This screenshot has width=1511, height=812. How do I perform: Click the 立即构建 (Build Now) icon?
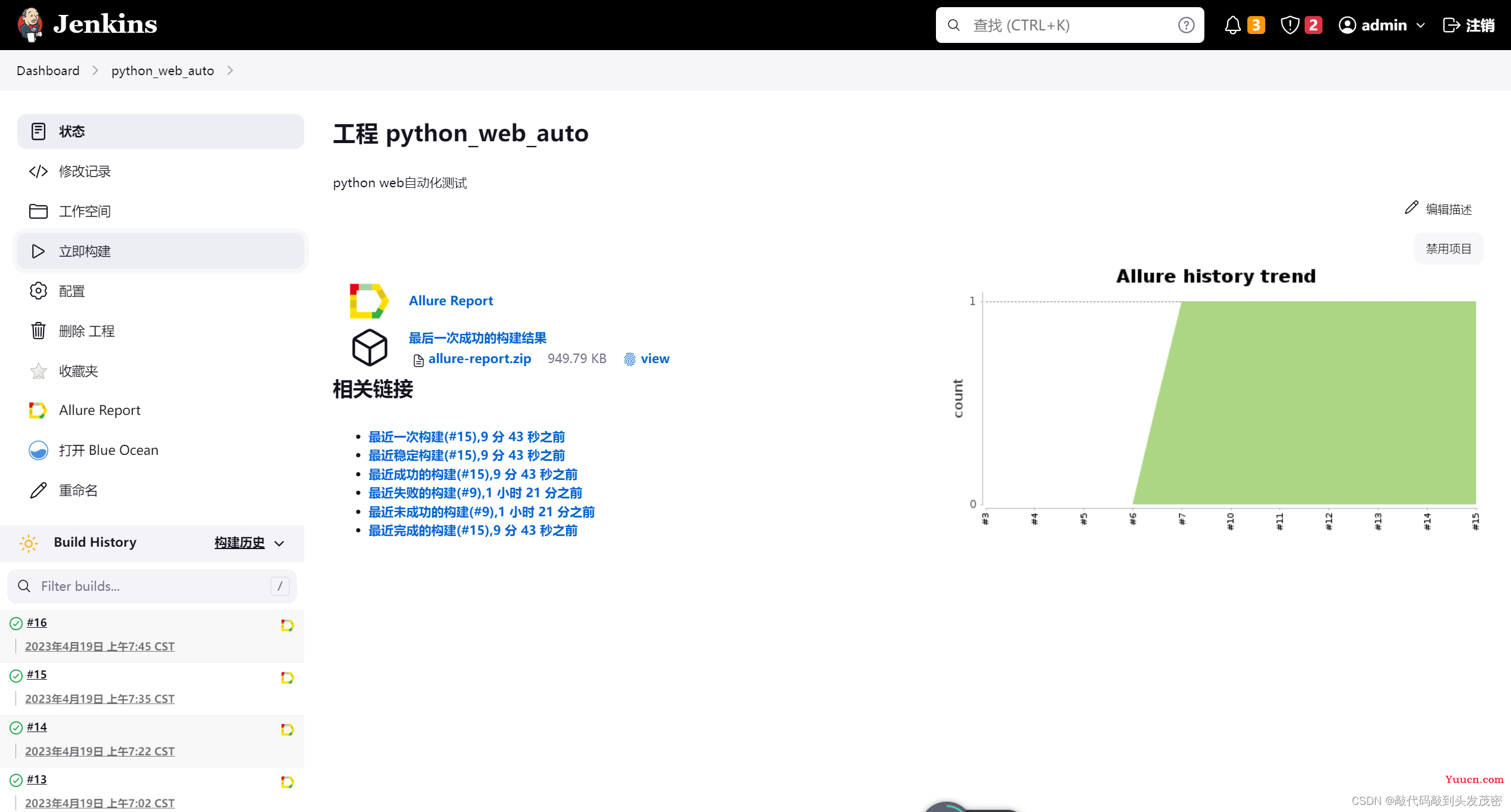pyautogui.click(x=38, y=251)
